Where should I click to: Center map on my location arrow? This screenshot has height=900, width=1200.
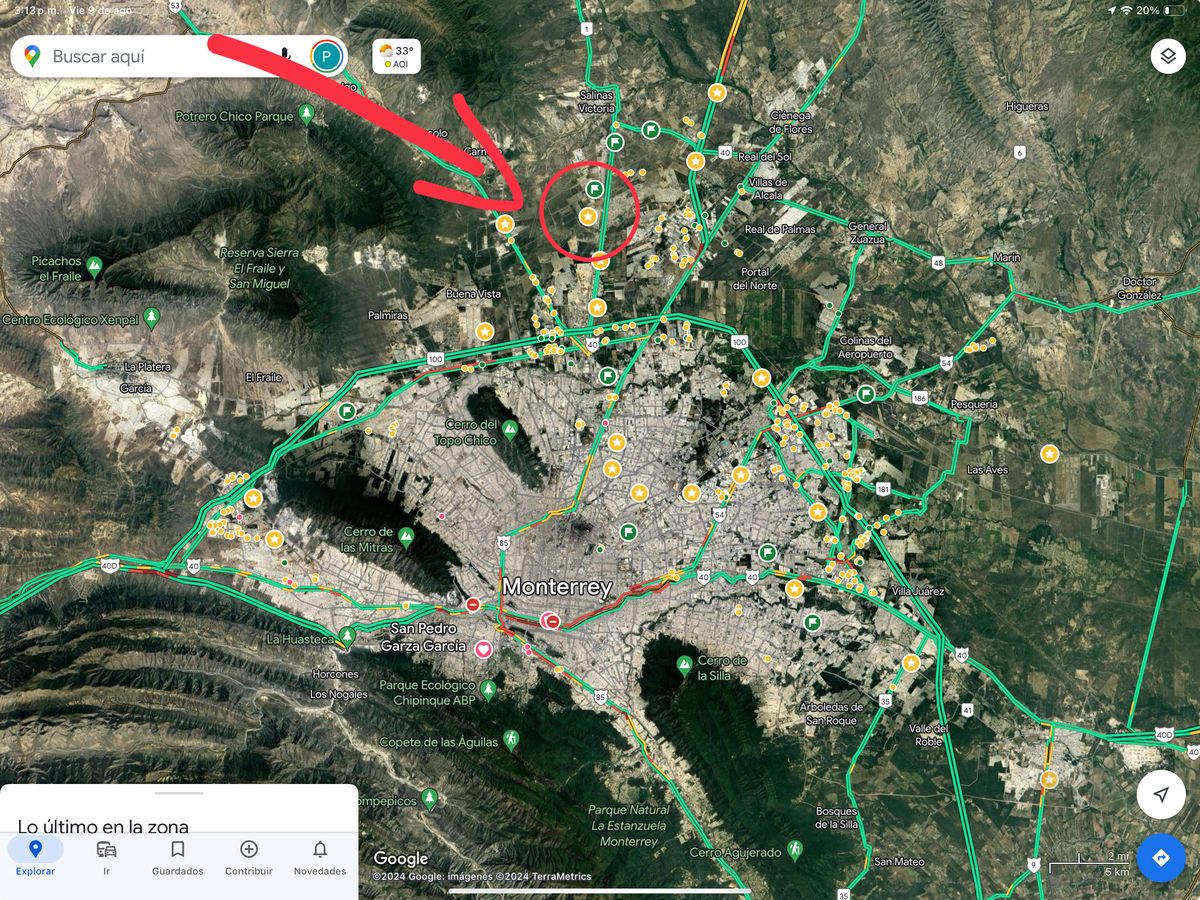[x=1161, y=795]
